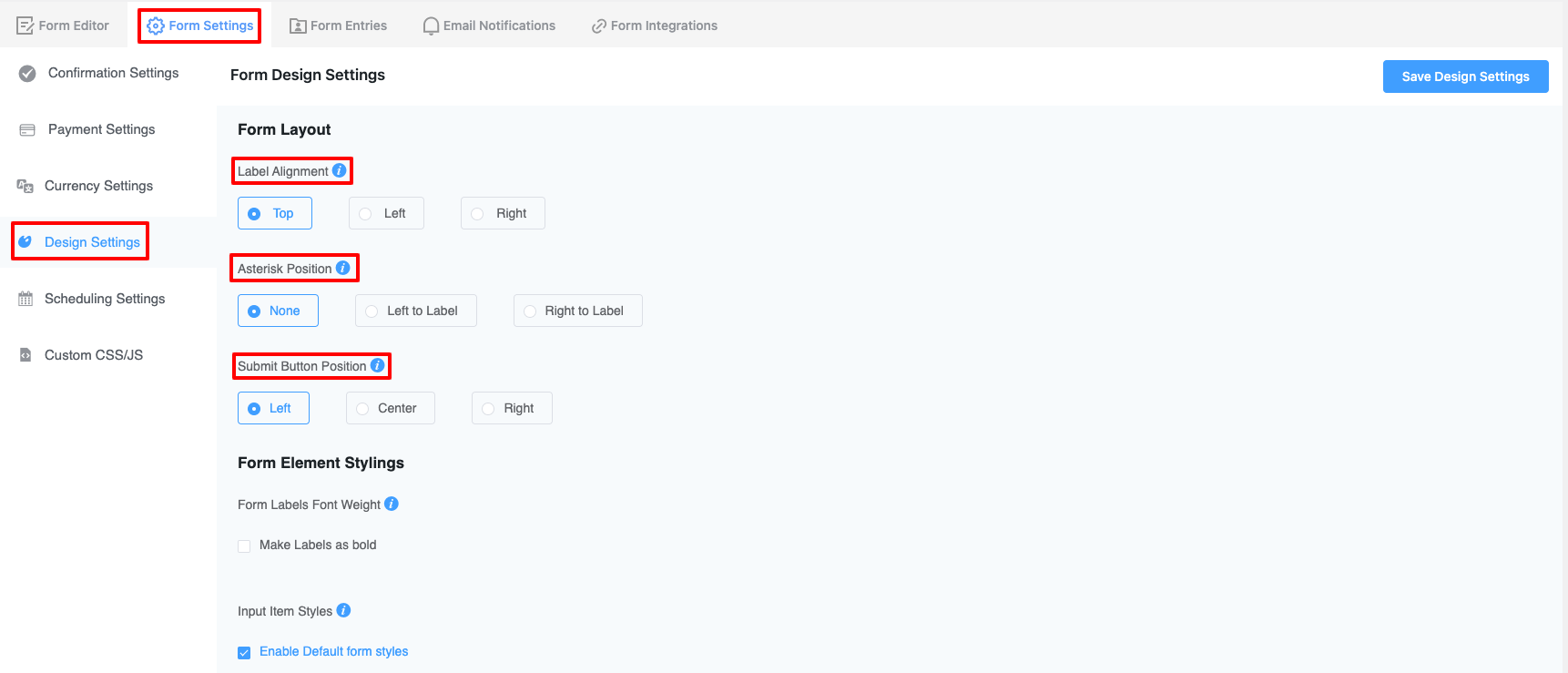This screenshot has width=1568, height=673.
Task: Click the Form Settings gear icon
Action: click(156, 25)
